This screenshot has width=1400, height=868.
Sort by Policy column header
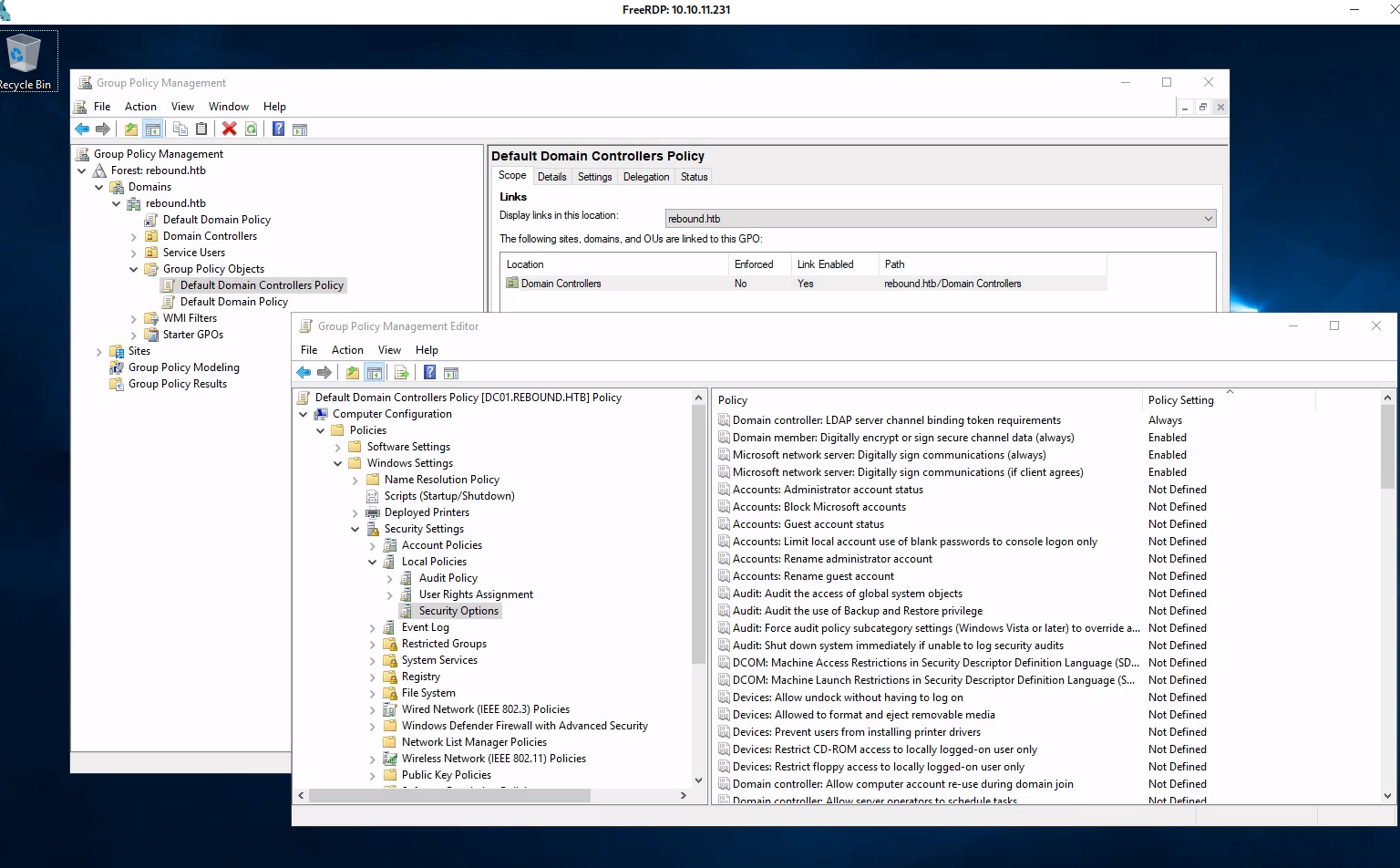coord(927,400)
